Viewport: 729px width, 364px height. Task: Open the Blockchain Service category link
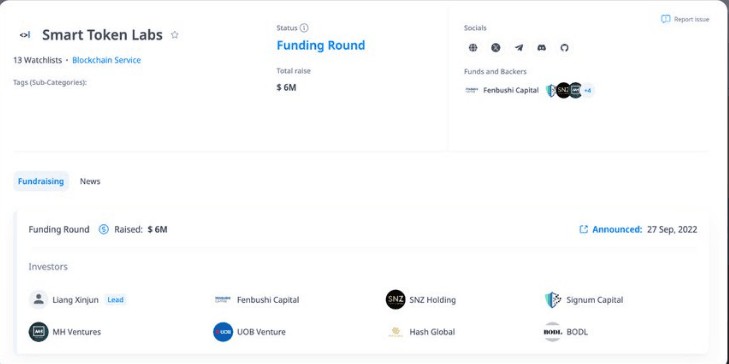click(x=106, y=60)
